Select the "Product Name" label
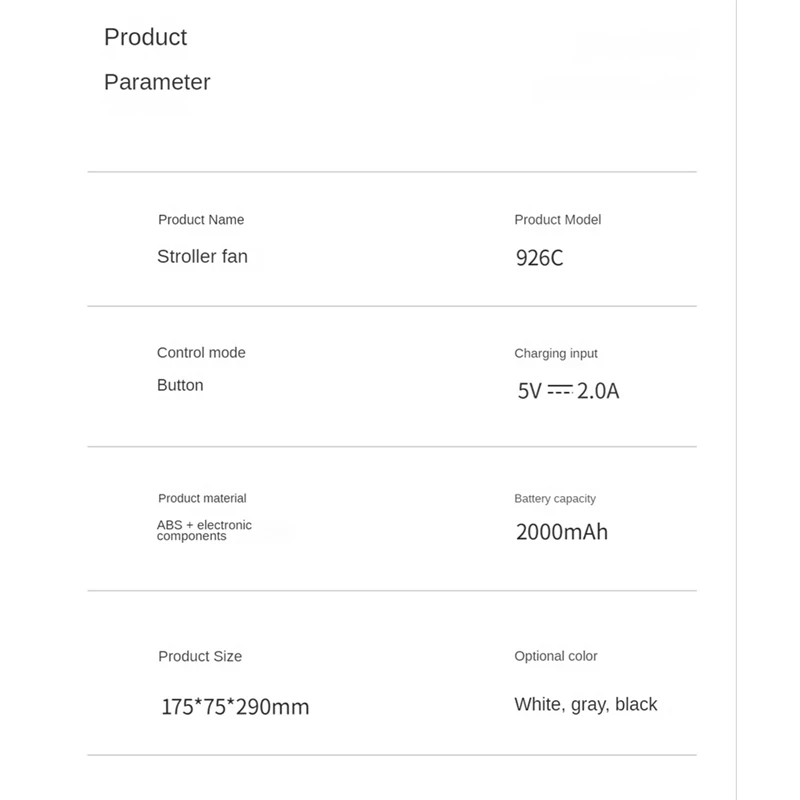The height and width of the screenshot is (800, 800). [x=201, y=220]
